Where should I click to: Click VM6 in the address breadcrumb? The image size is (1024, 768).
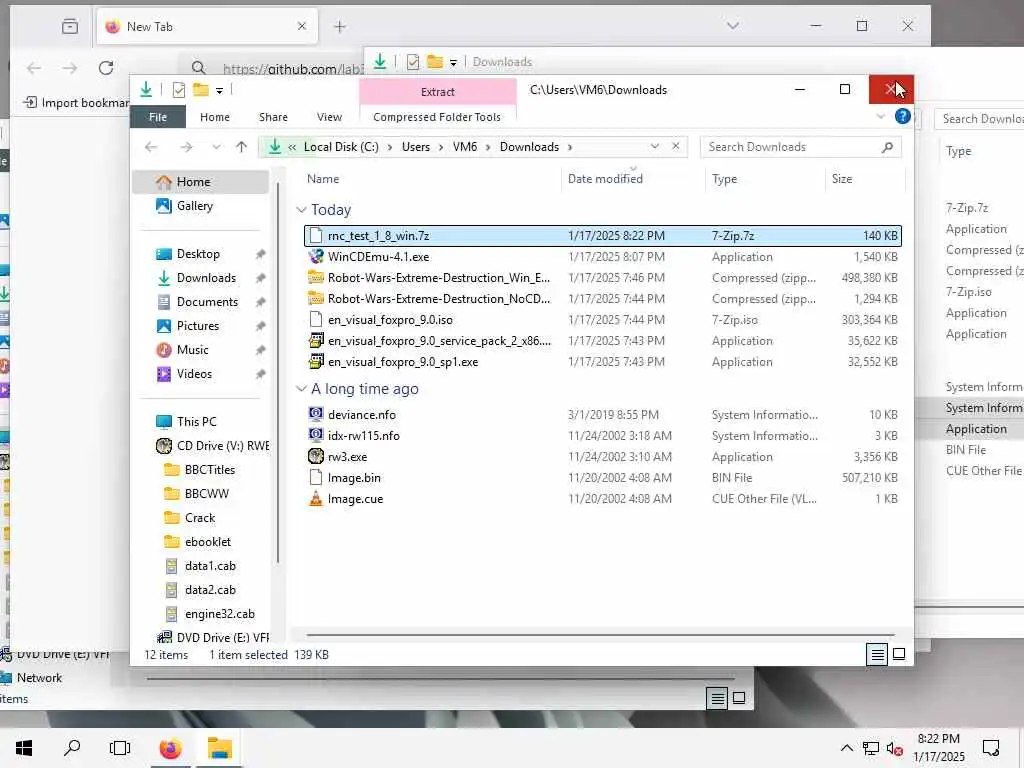pyautogui.click(x=465, y=147)
